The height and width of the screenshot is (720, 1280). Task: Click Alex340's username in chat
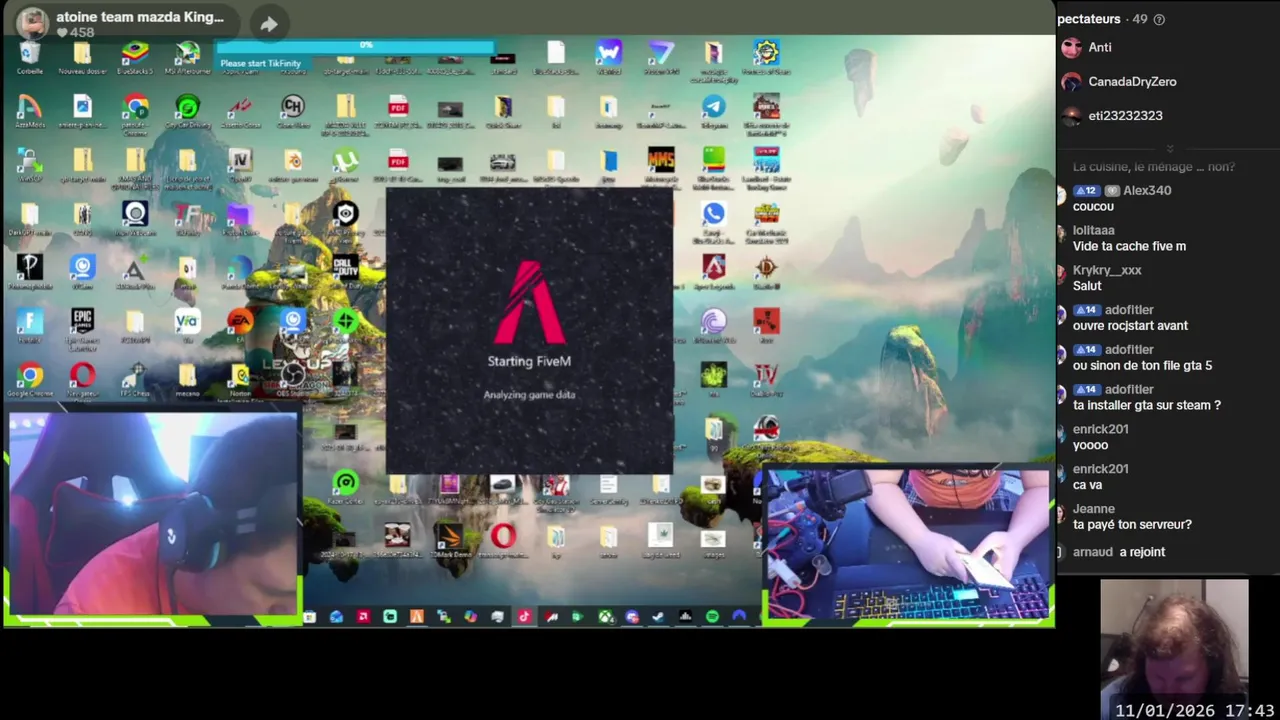coord(1147,190)
